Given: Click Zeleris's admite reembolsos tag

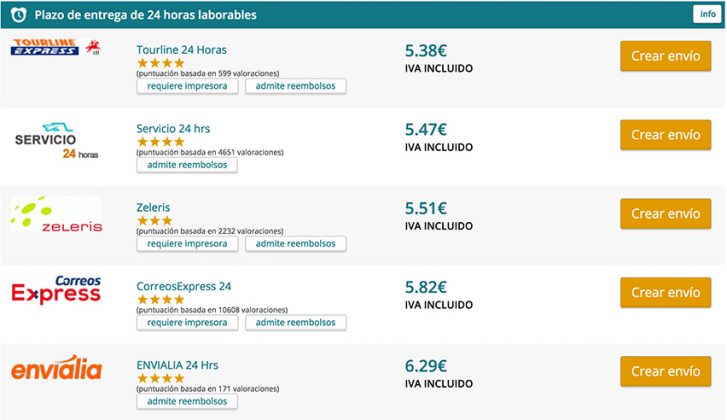Looking at the screenshot, I should coord(295,244).
